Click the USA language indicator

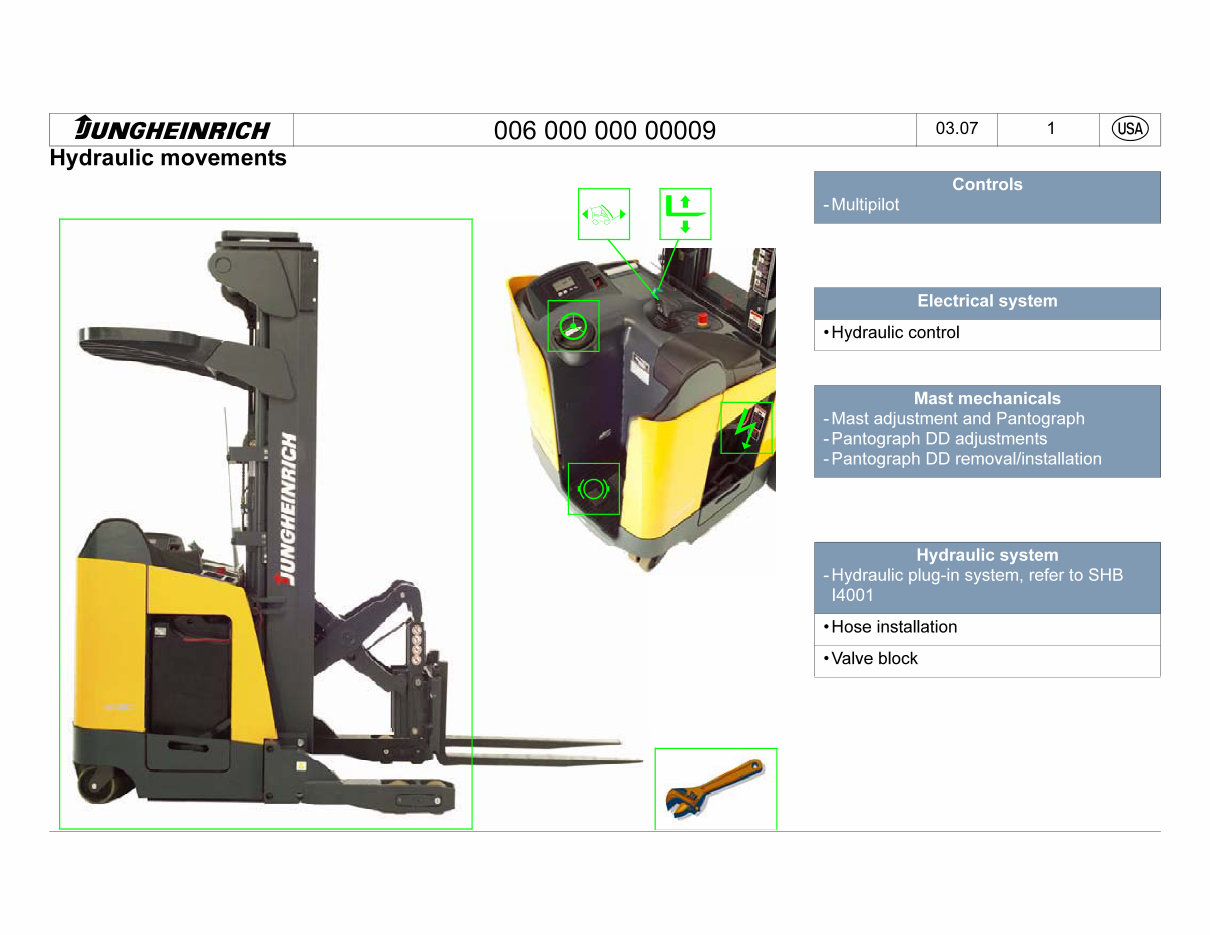[1129, 128]
